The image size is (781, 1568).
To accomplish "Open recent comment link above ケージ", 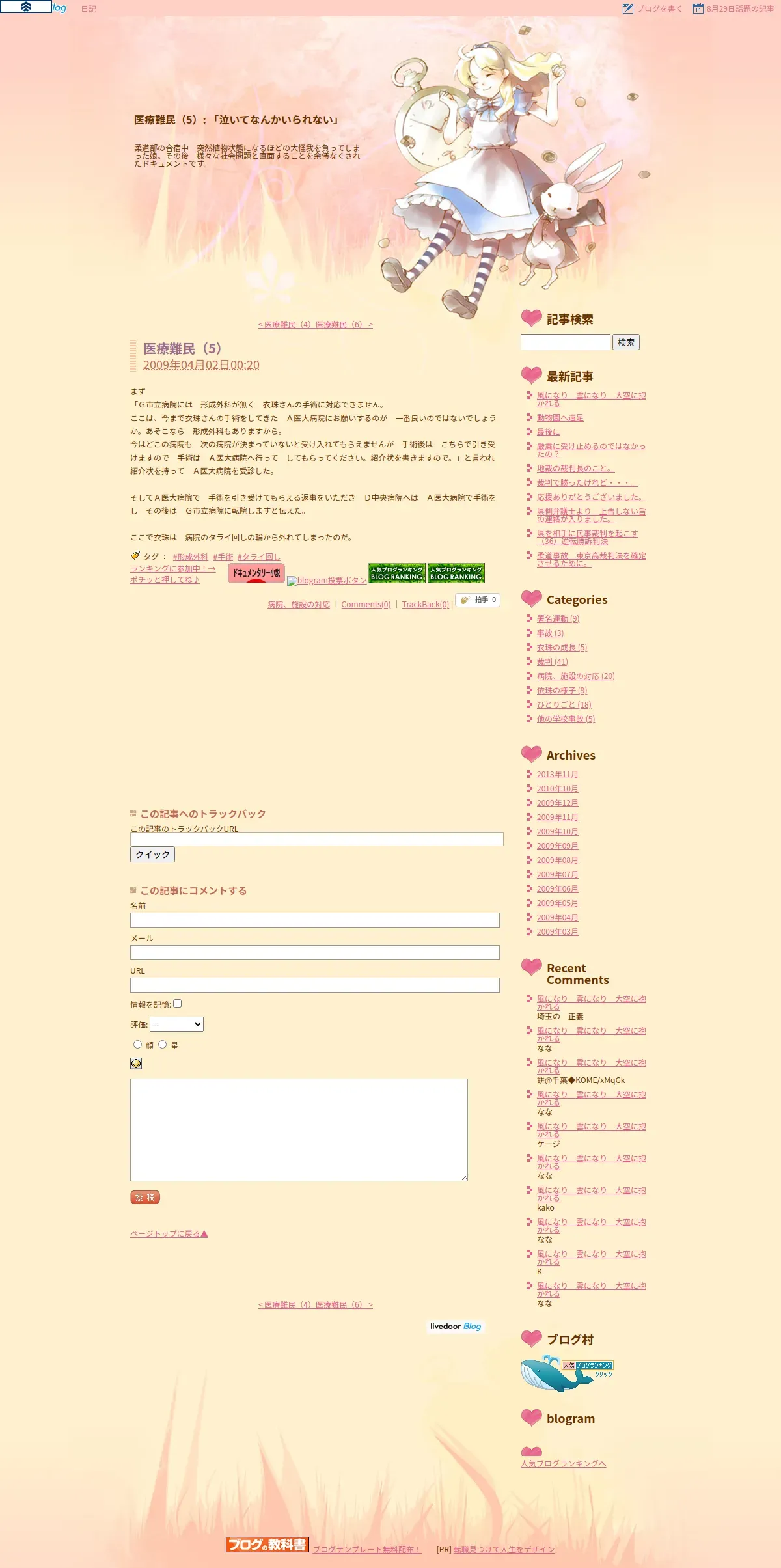I will point(592,1131).
